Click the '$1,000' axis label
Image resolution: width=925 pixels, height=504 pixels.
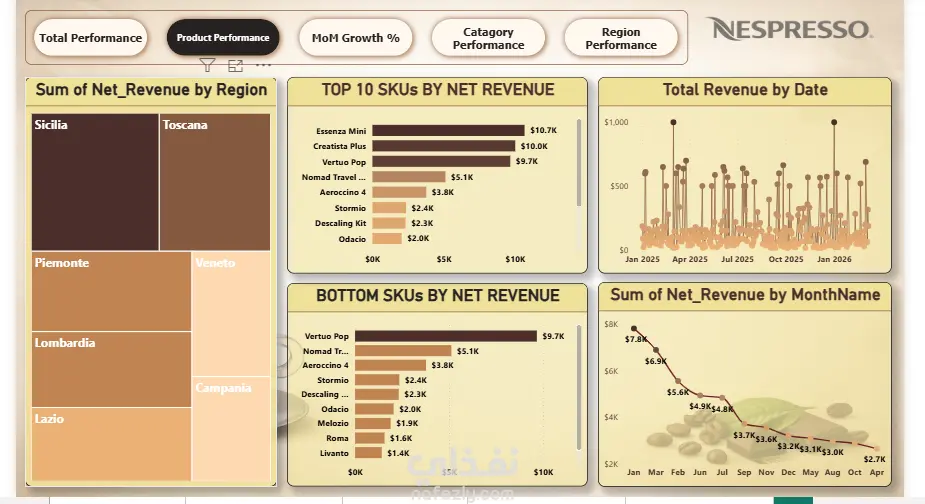(616, 122)
